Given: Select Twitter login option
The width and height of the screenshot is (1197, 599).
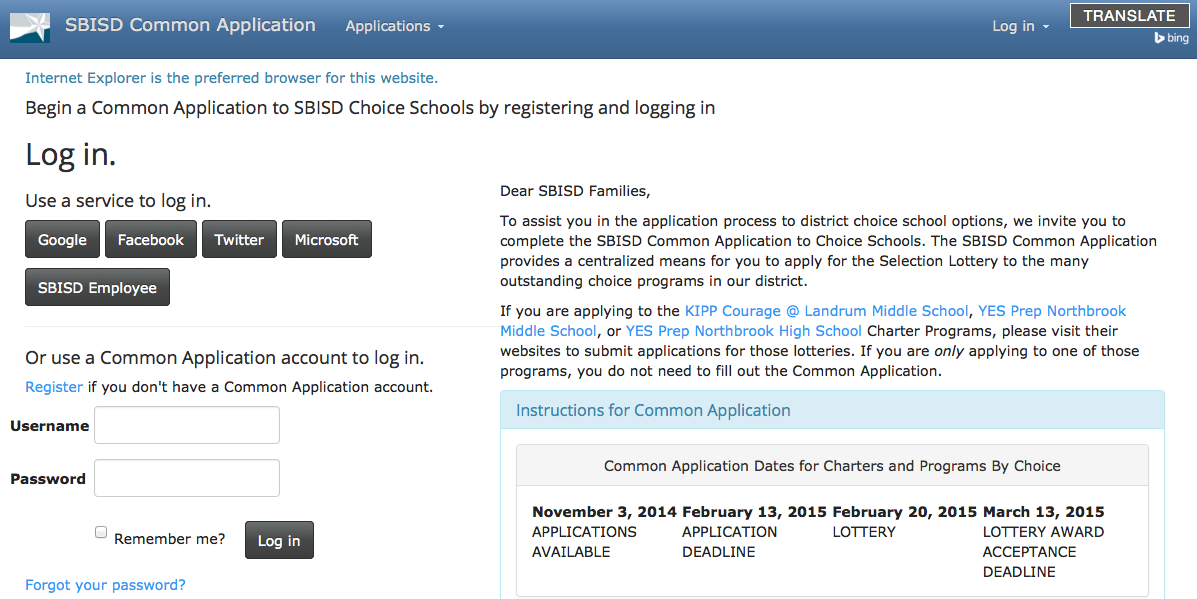Looking at the screenshot, I should pos(239,240).
